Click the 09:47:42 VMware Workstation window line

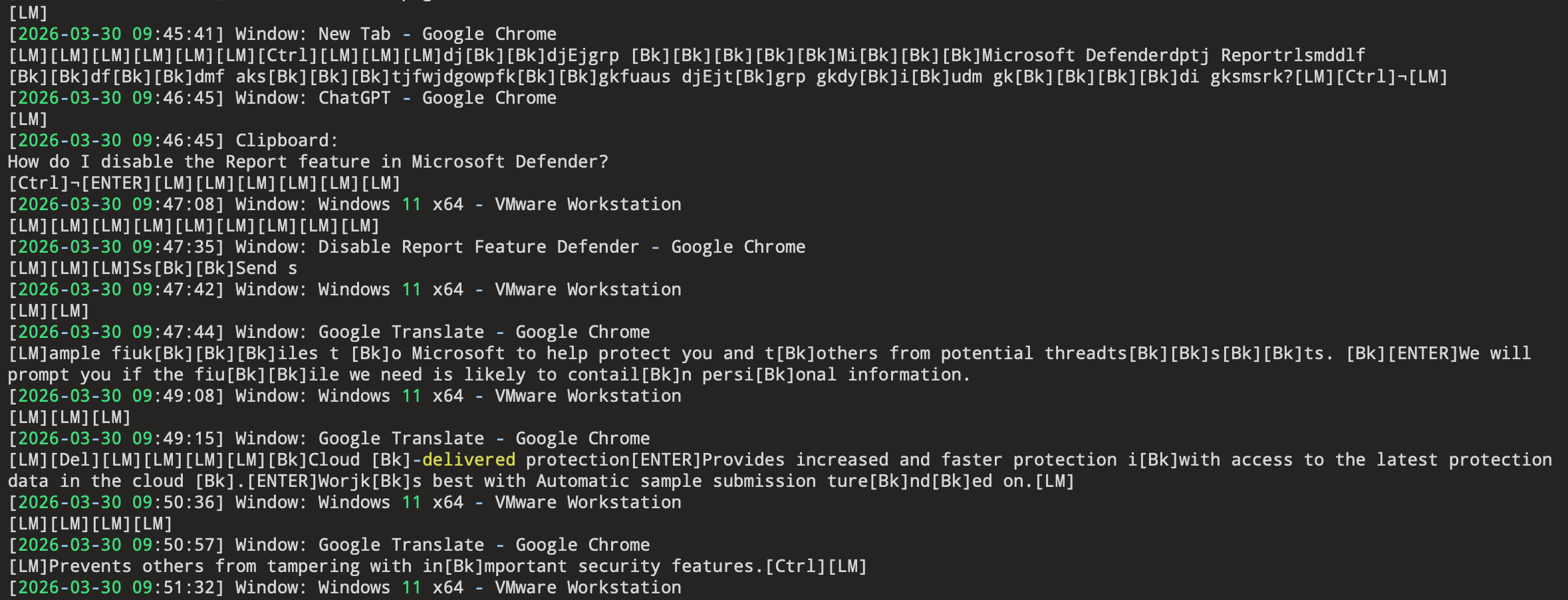tap(344, 289)
